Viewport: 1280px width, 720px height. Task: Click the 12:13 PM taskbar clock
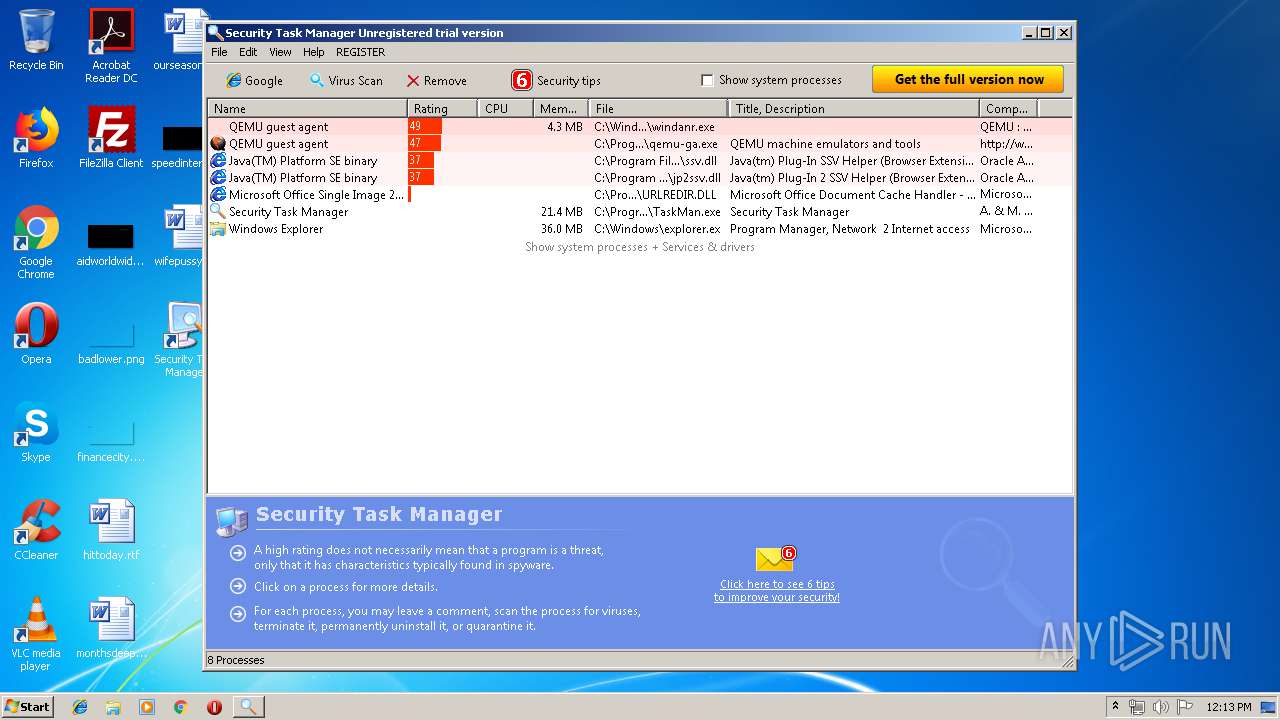click(1228, 707)
